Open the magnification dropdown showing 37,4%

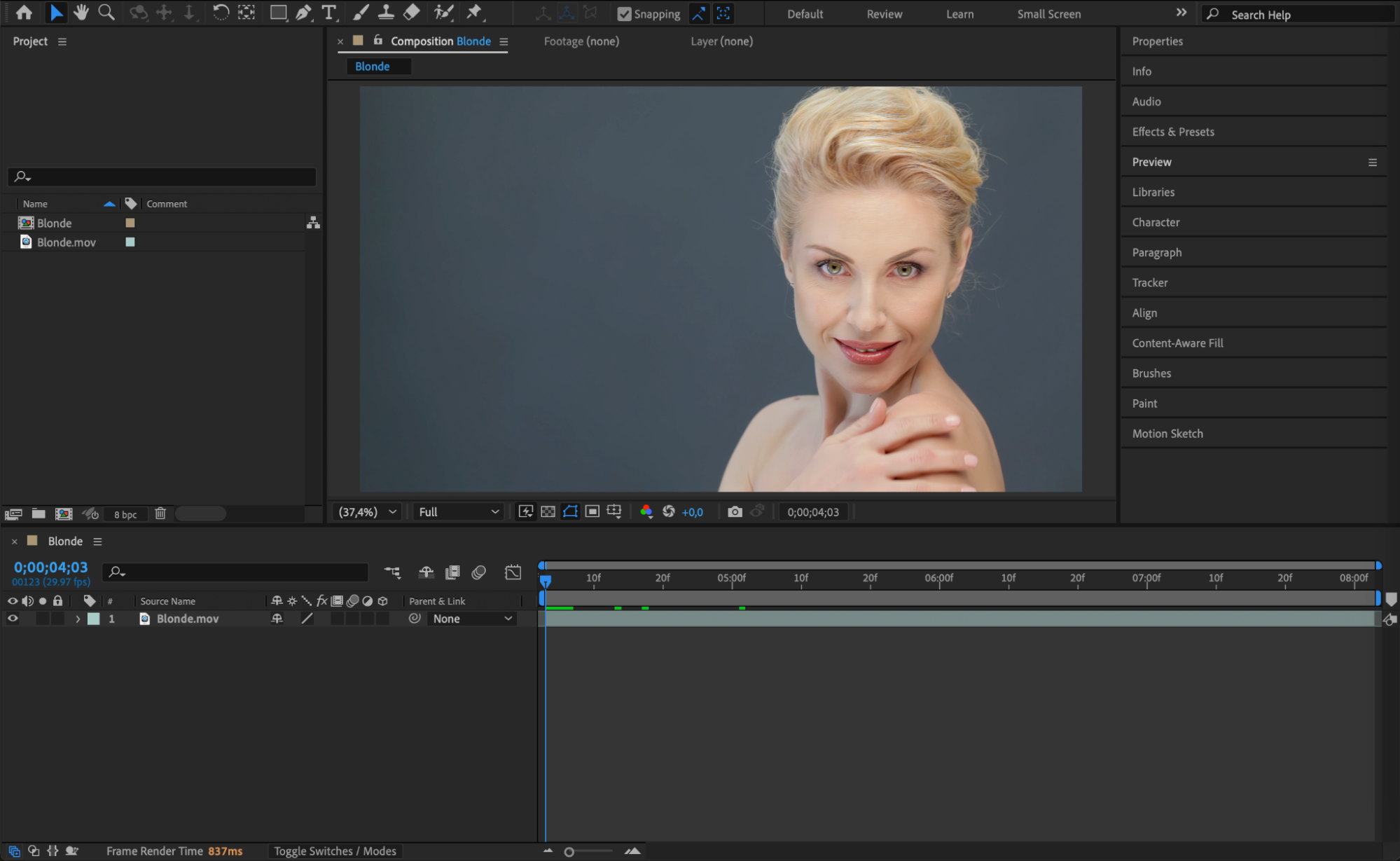click(x=368, y=512)
